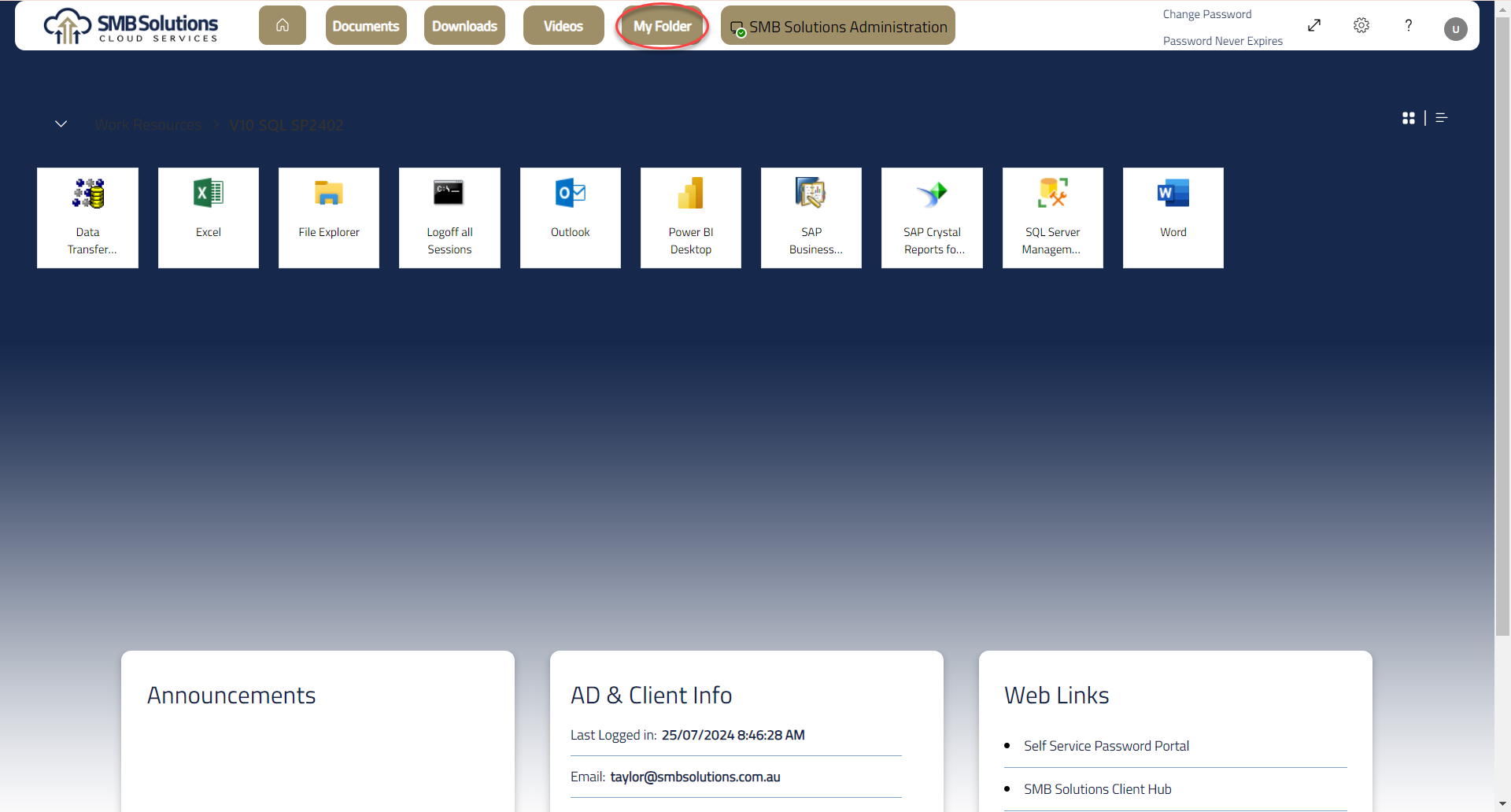Click the help question mark icon
1511x812 pixels.
tap(1408, 25)
